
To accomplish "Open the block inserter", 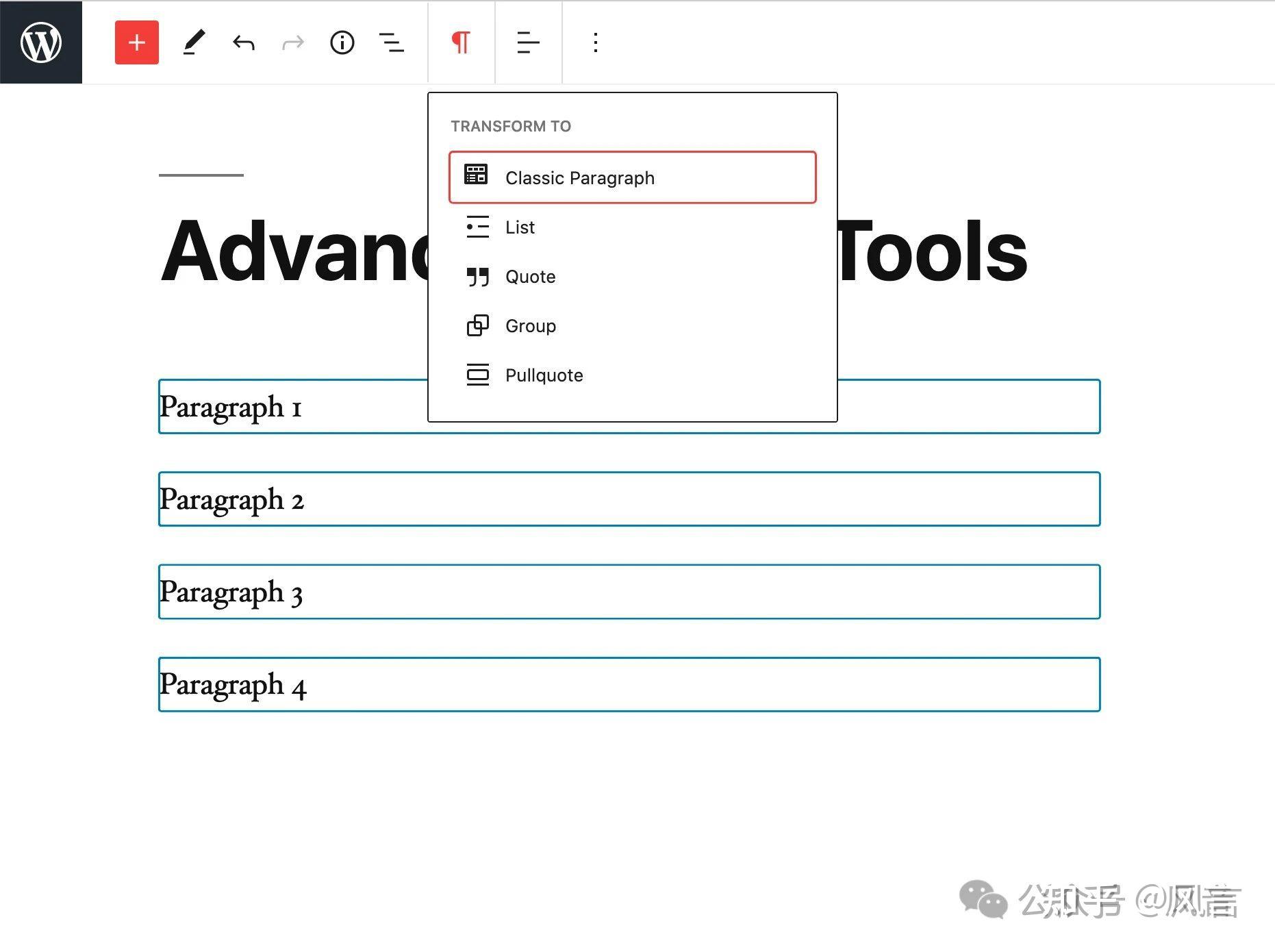I will 136,42.
